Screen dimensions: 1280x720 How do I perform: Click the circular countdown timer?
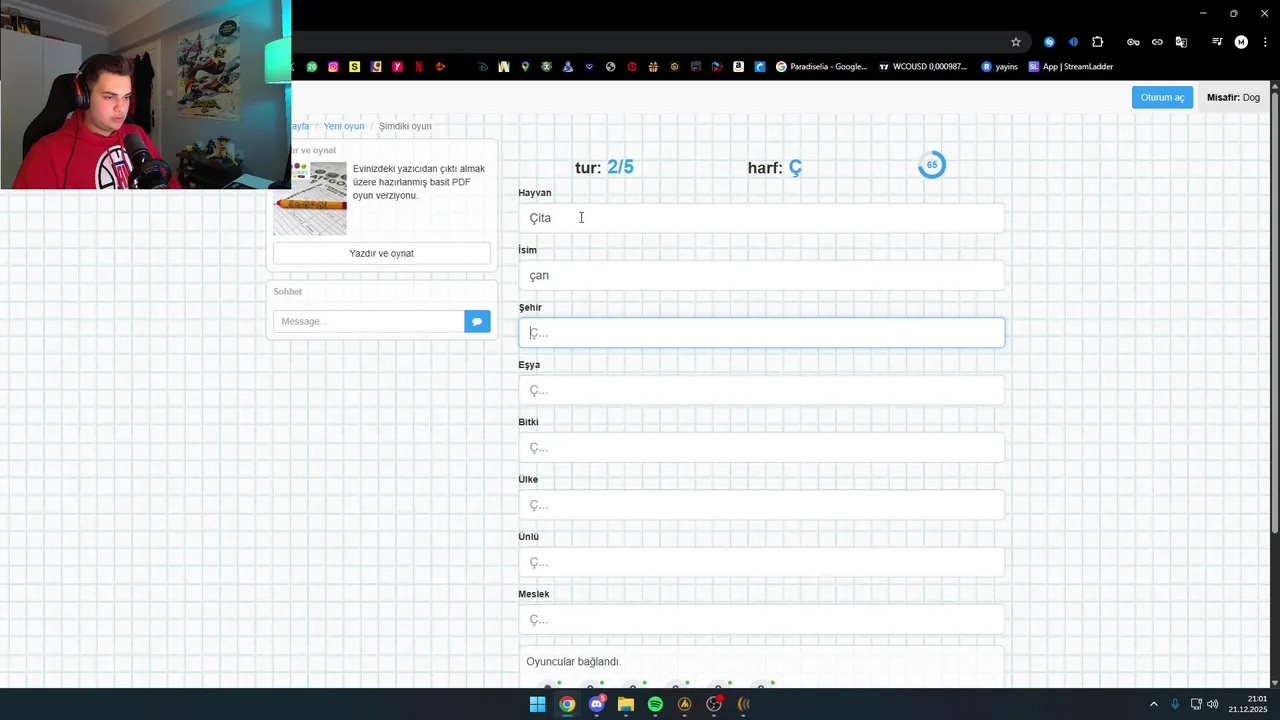coord(932,165)
